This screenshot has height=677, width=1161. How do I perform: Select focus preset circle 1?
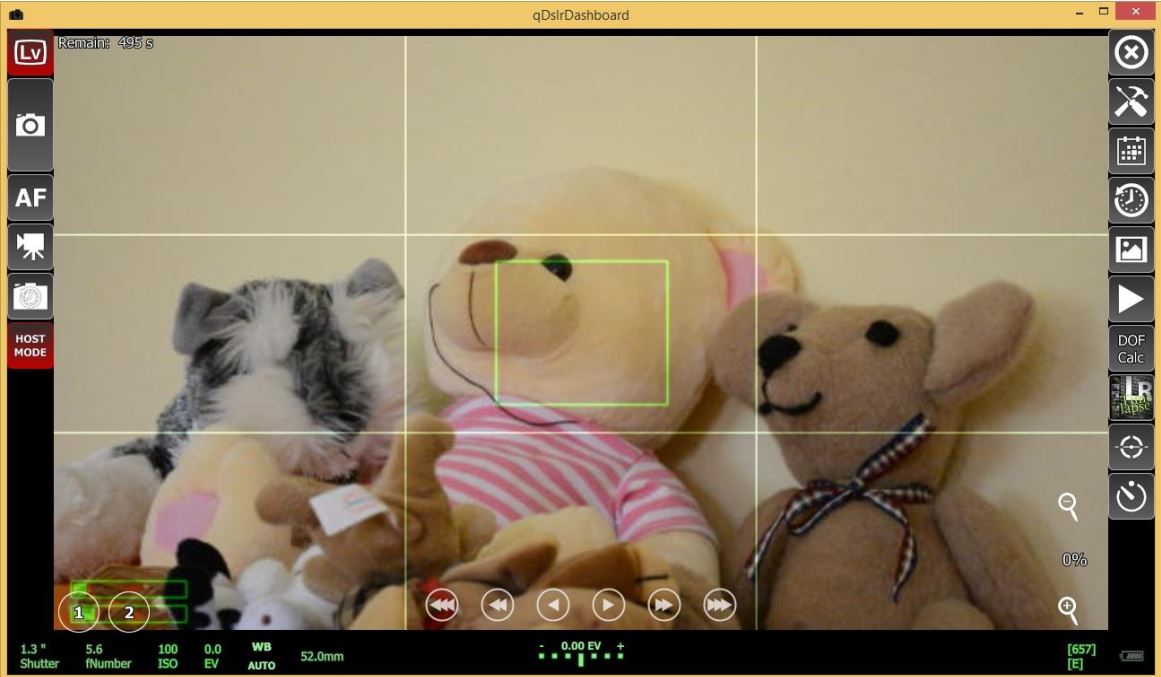79,611
